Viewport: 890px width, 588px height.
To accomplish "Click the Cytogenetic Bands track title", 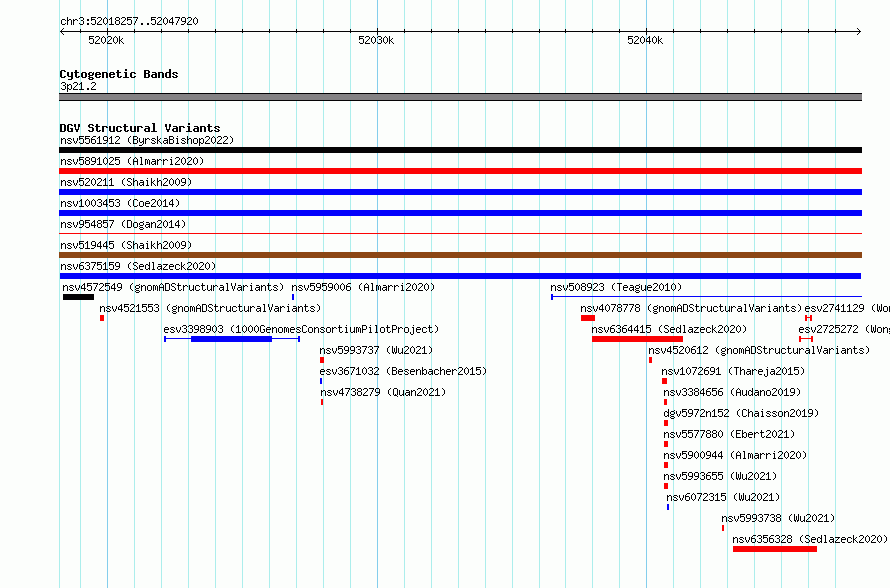I will point(119,74).
